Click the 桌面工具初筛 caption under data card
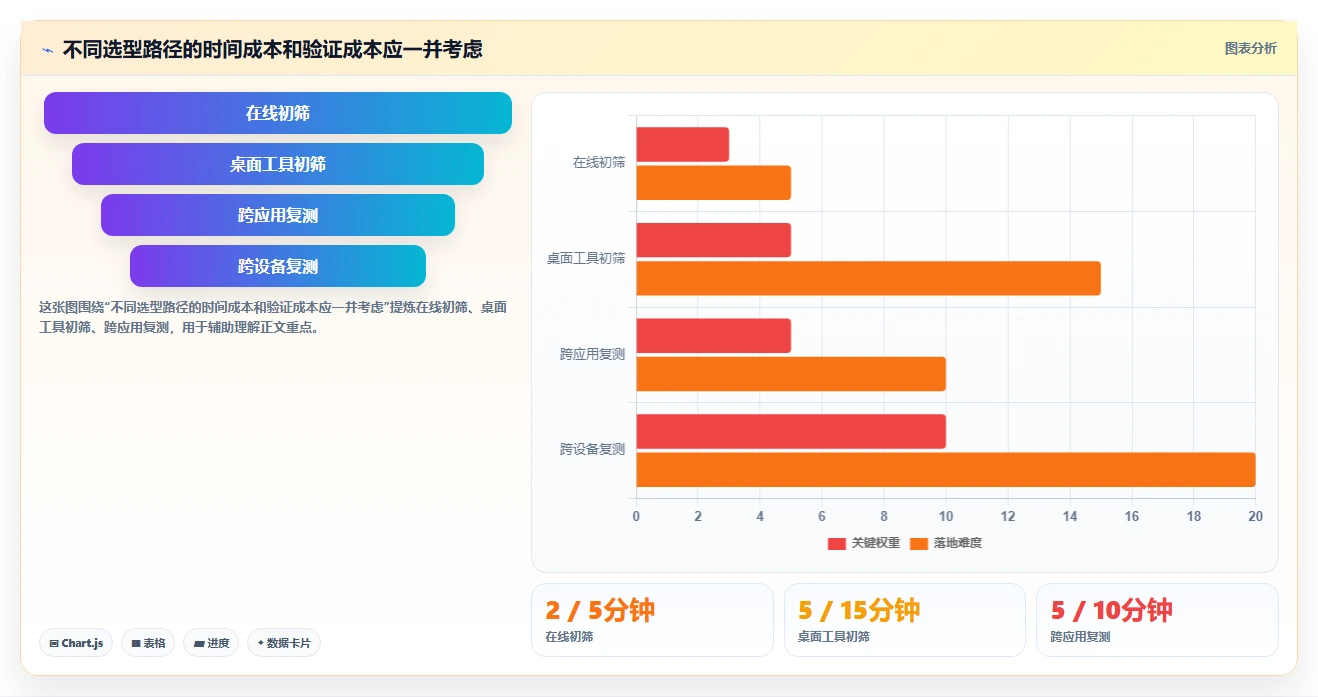 834,637
